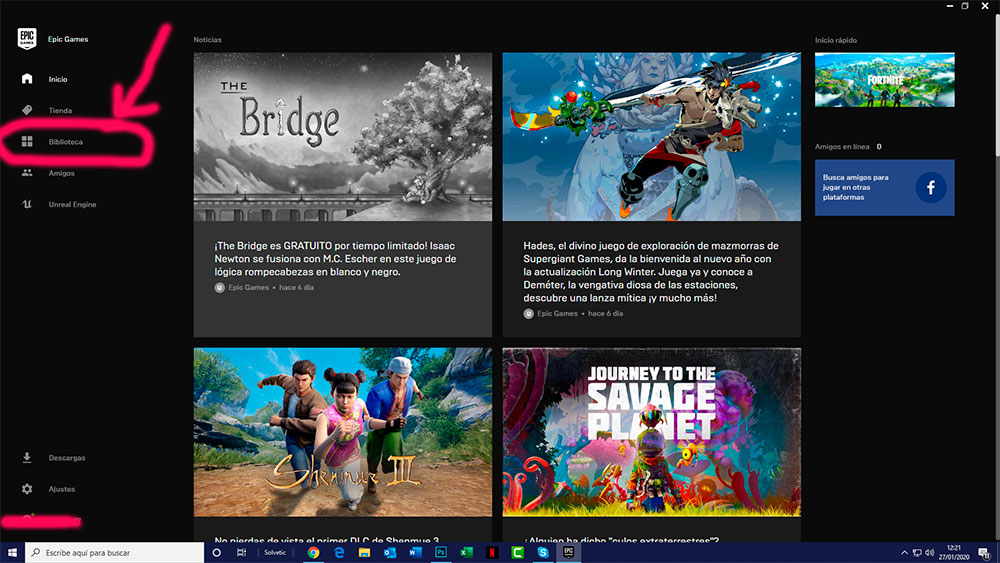Image resolution: width=1000 pixels, height=563 pixels.
Task: Open the Shenmue III news image
Action: [x=343, y=432]
